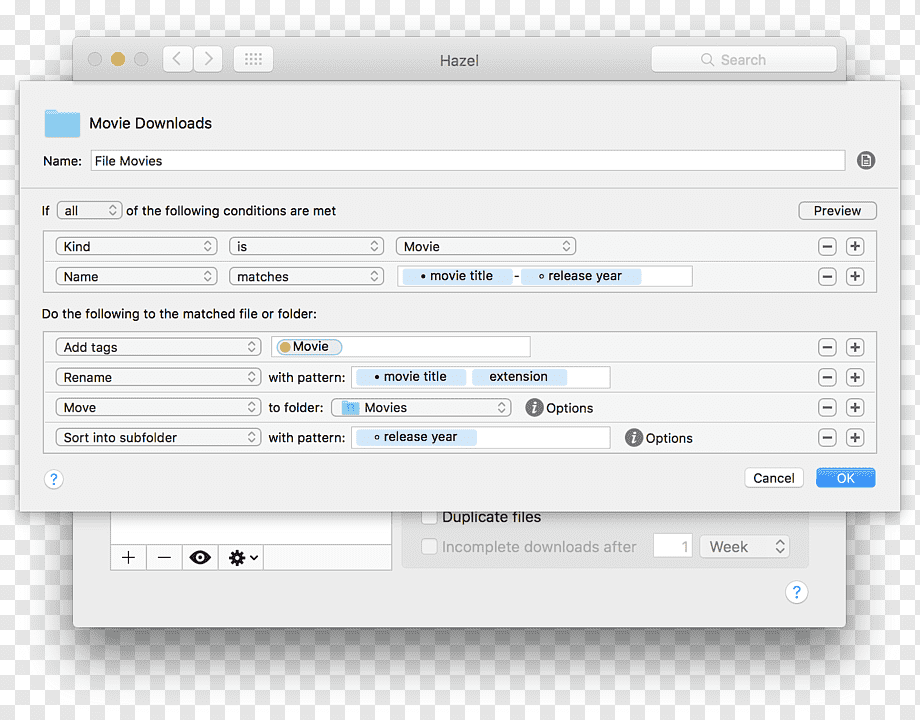Remove the Rename action row
This screenshot has width=920, height=720.
coord(827,377)
